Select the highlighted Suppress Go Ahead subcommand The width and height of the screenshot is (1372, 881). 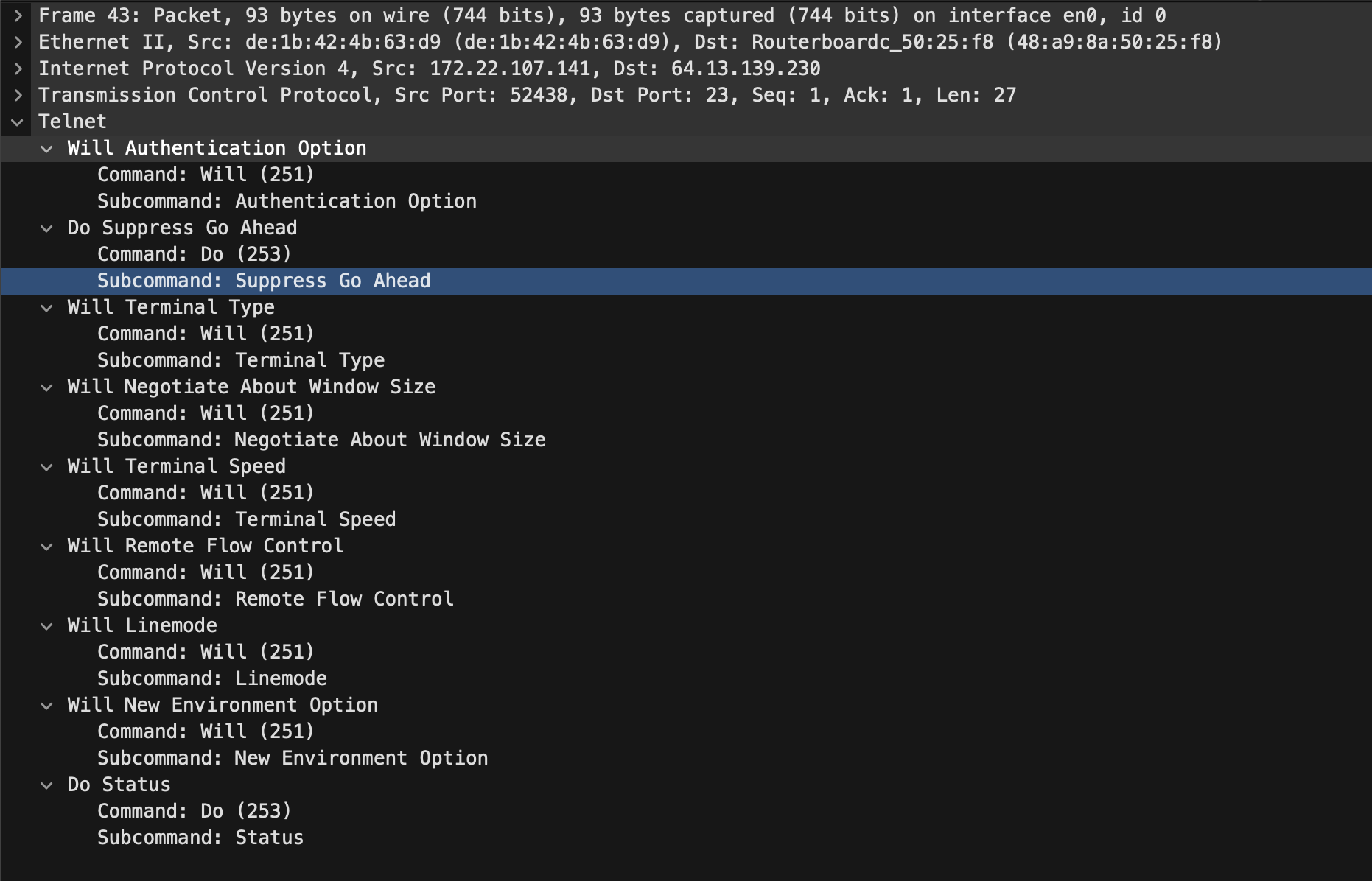pos(264,281)
